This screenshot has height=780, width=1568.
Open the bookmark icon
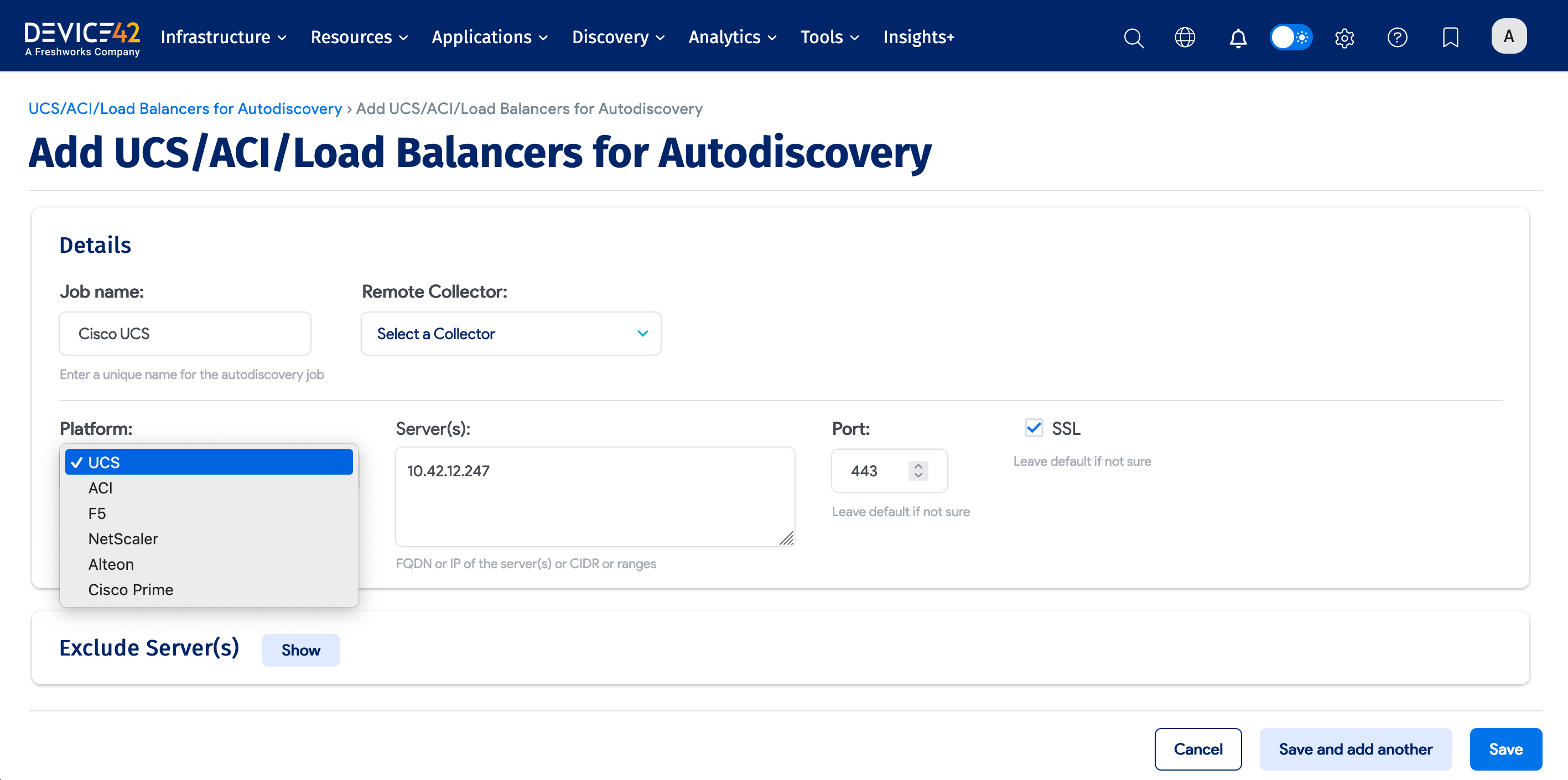[x=1450, y=38]
